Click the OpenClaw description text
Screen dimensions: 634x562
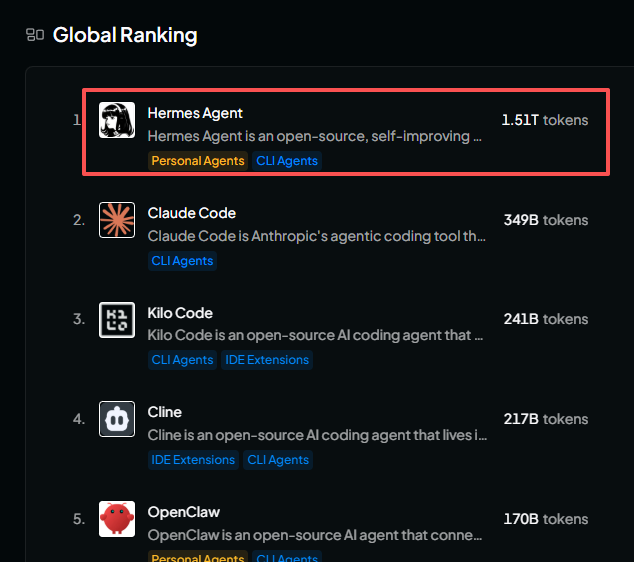click(315, 535)
